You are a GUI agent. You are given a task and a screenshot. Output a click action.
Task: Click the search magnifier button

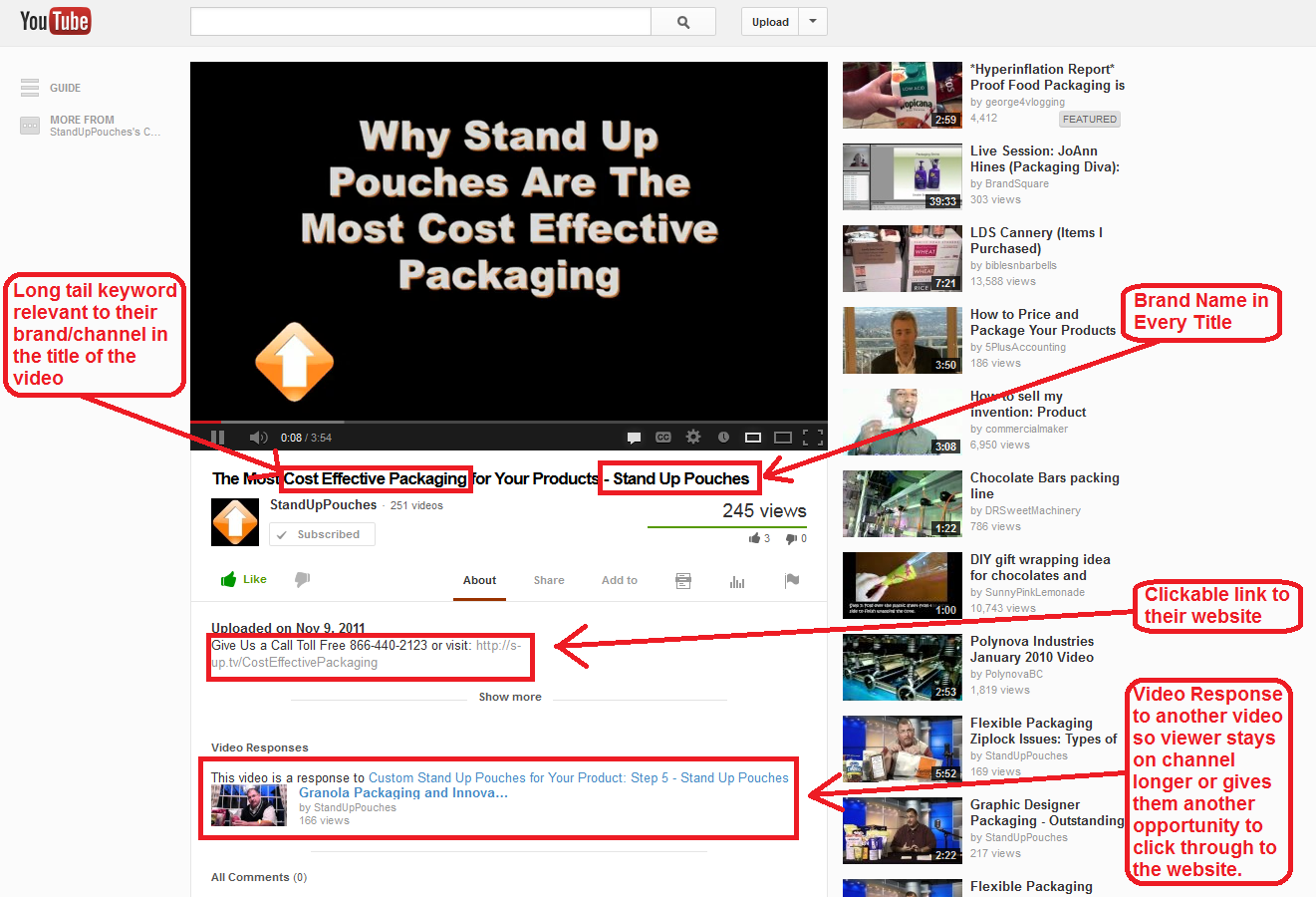(x=683, y=22)
